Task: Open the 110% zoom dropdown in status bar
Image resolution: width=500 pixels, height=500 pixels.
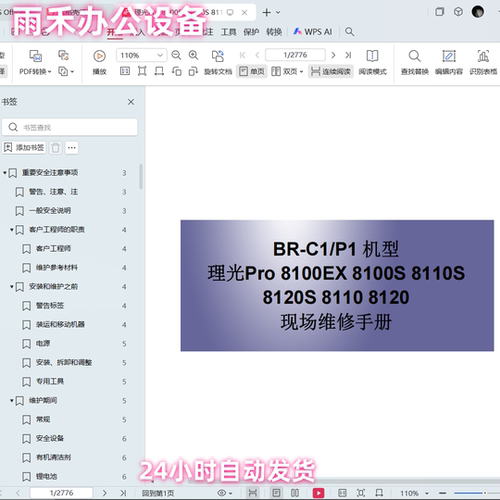Action: (427, 493)
